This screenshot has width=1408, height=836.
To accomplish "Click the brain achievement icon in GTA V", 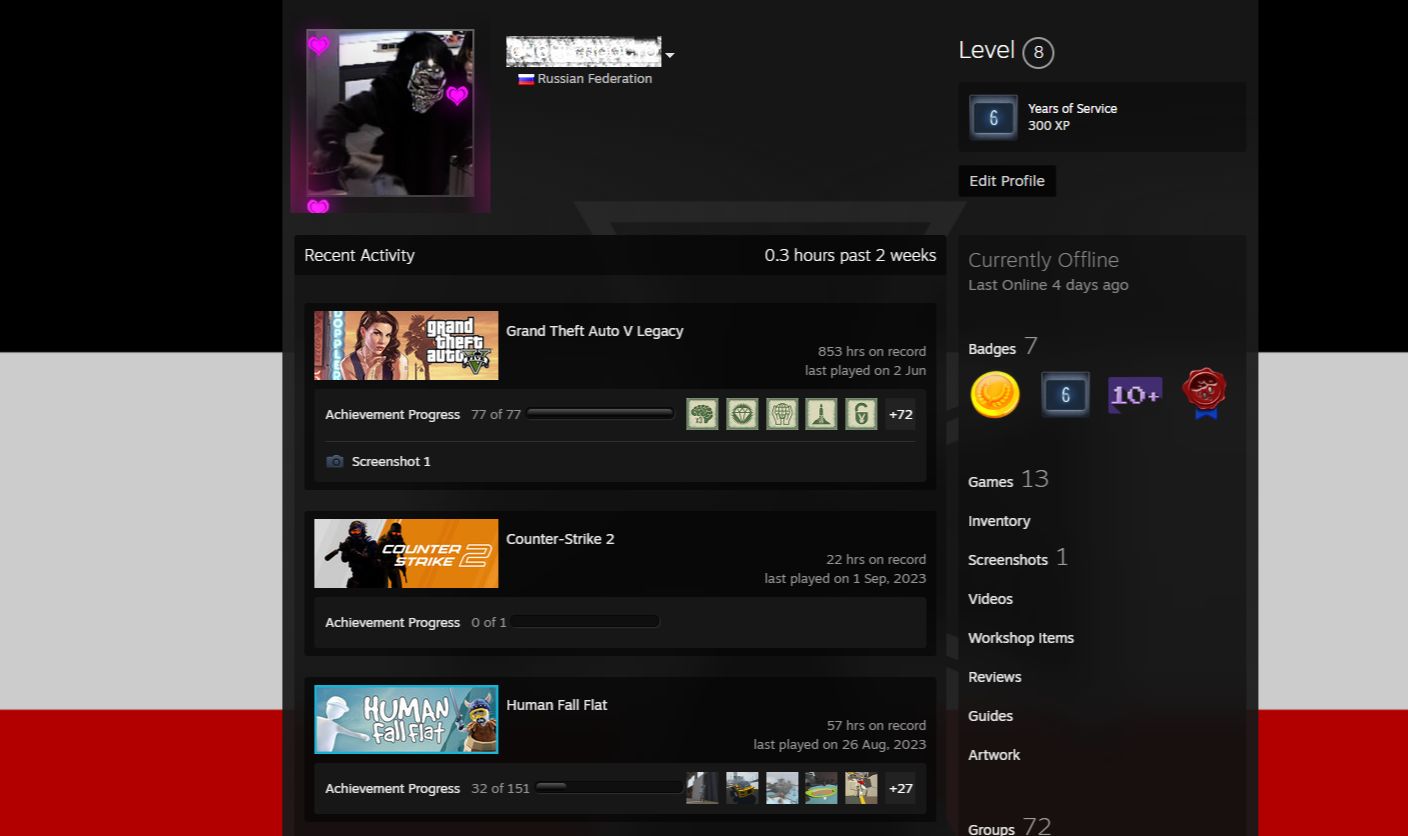I will point(702,414).
